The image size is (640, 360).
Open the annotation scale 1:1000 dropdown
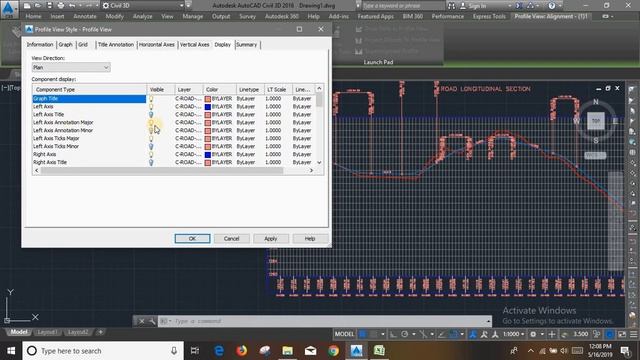pyautogui.click(x=513, y=334)
